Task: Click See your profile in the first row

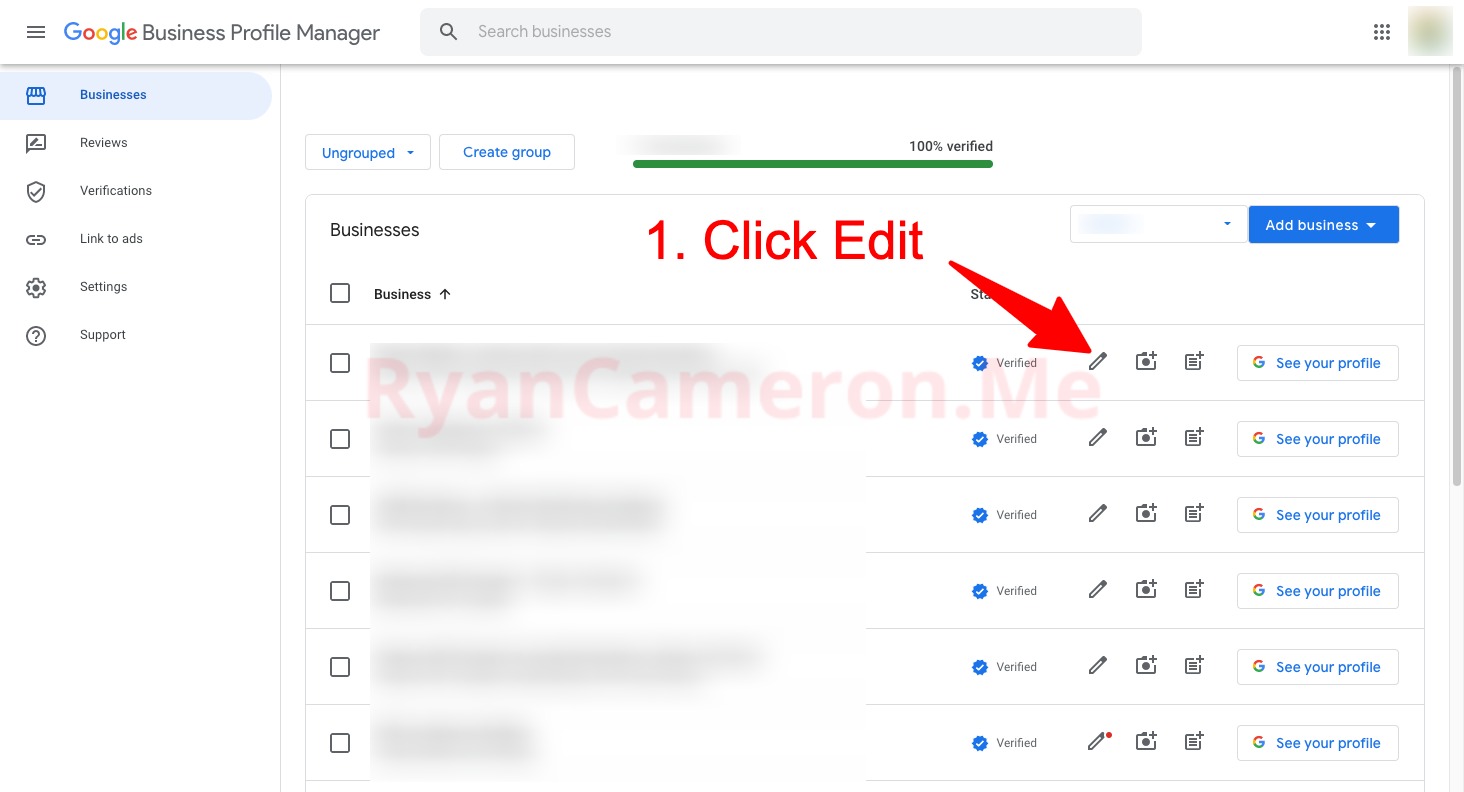Action: tap(1317, 363)
